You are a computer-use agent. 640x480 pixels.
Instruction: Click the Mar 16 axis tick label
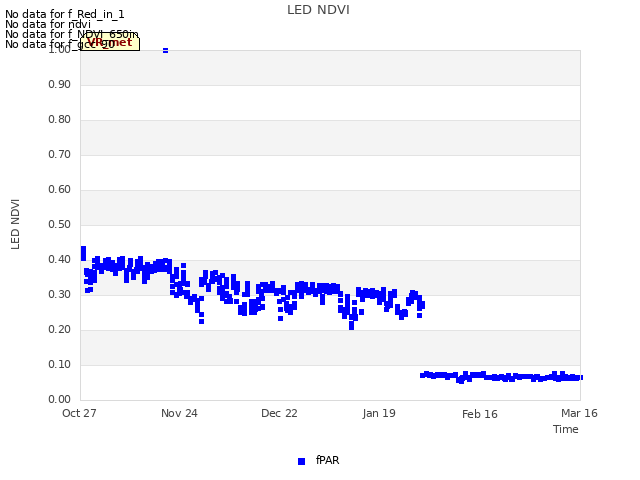point(579,413)
